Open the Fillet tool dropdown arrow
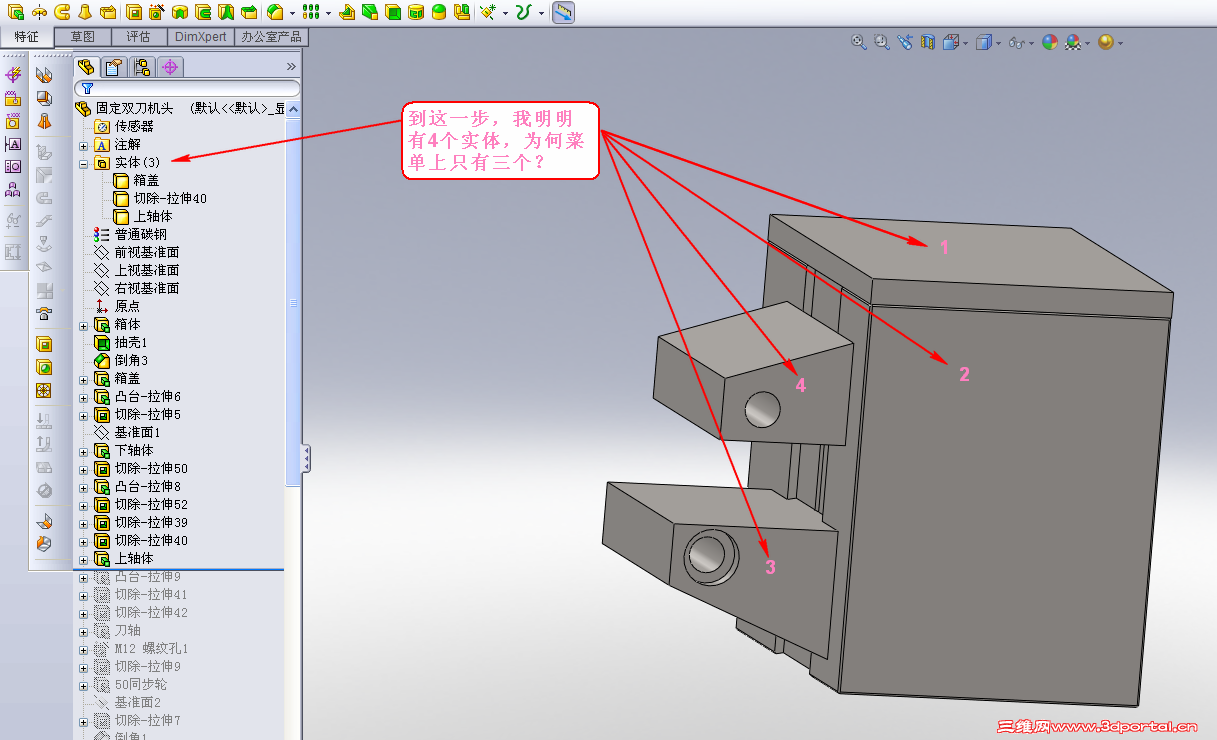The height and width of the screenshot is (740, 1217). pos(293,13)
